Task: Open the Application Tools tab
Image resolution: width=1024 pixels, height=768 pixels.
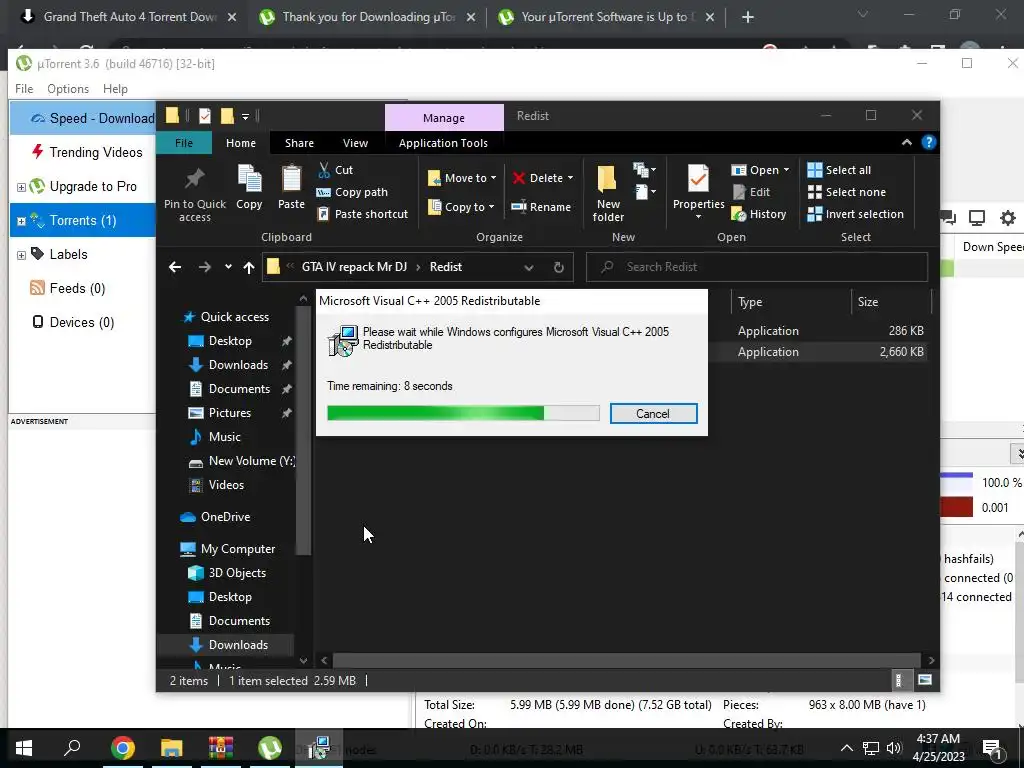Action: 443,143
